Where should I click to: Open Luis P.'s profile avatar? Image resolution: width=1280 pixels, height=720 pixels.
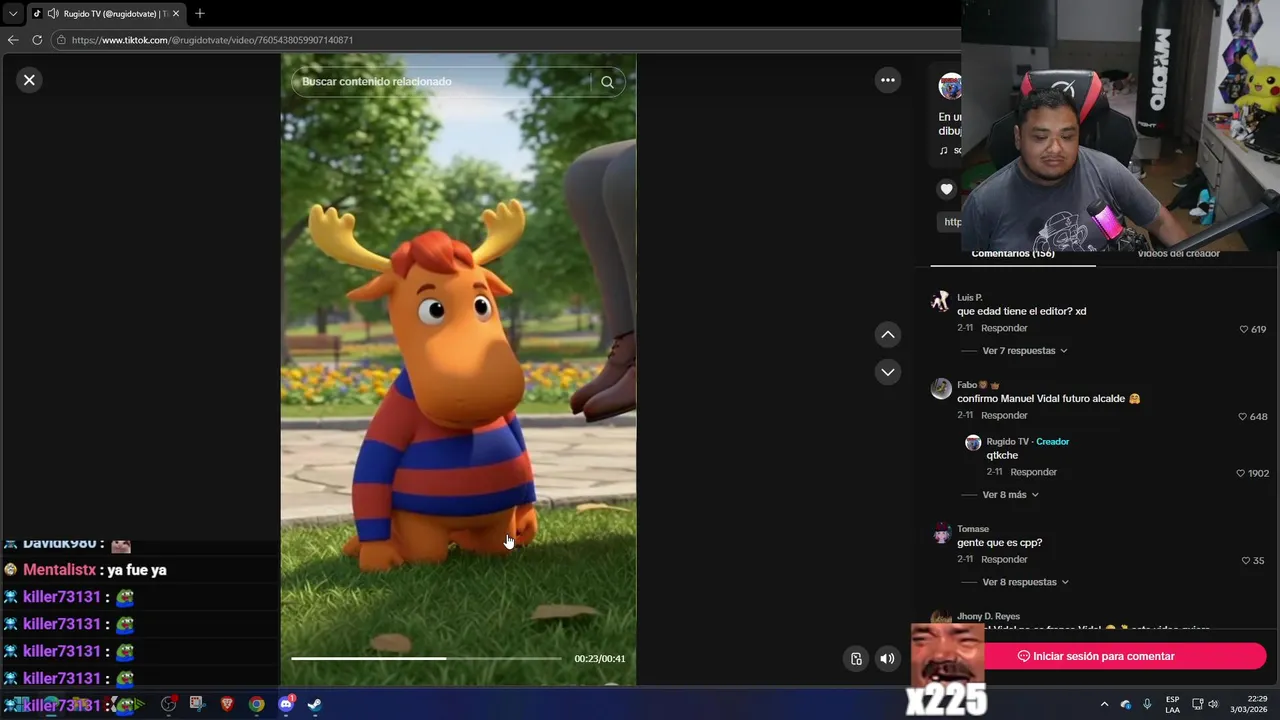[x=940, y=301]
